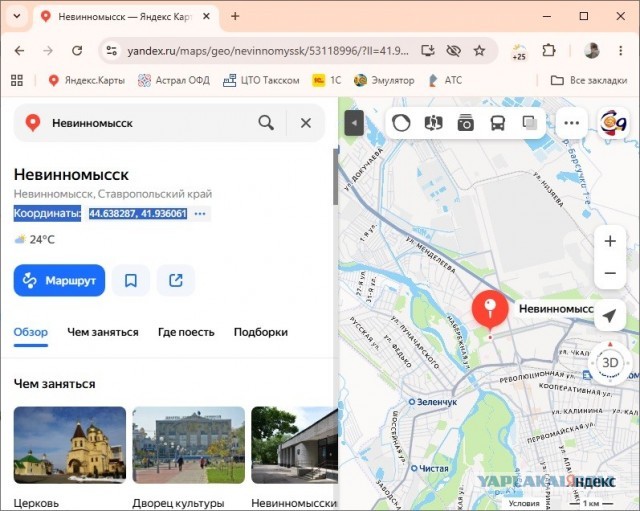Screen dimensions: 640x511
Task: Switch to Подборки tab
Action: coord(261,332)
